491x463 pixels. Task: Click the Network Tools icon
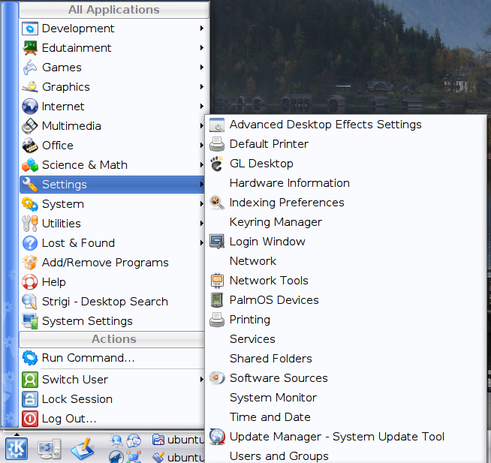point(217,281)
